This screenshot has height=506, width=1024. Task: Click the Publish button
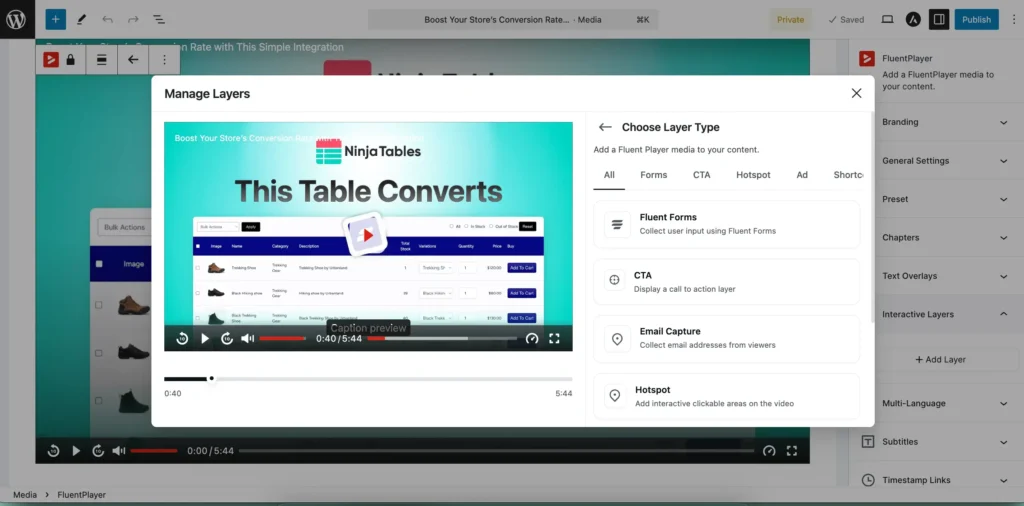click(976, 20)
